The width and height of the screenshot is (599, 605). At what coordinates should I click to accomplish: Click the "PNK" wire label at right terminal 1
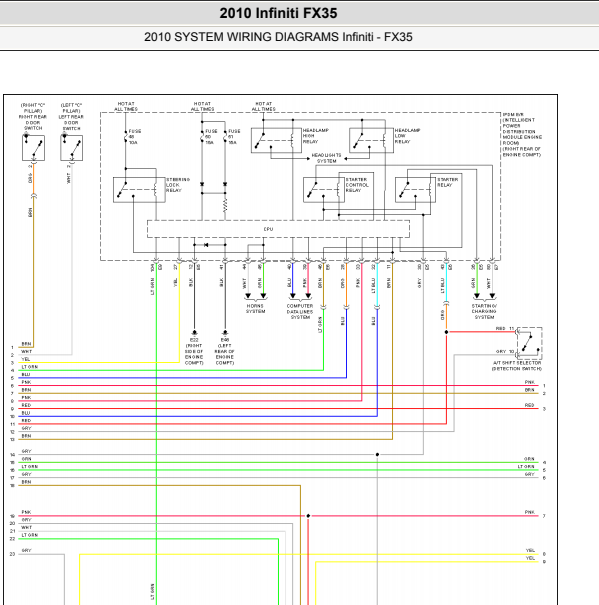(x=530, y=382)
